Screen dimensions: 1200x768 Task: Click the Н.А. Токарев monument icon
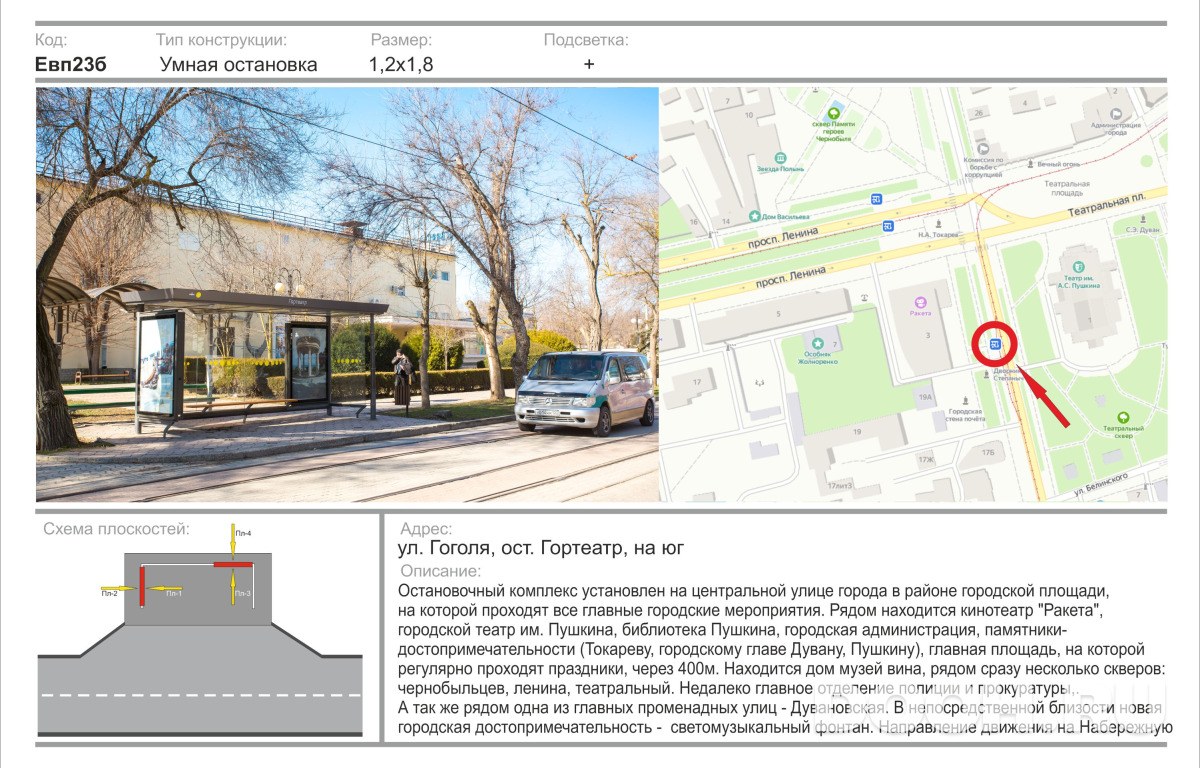click(938, 224)
